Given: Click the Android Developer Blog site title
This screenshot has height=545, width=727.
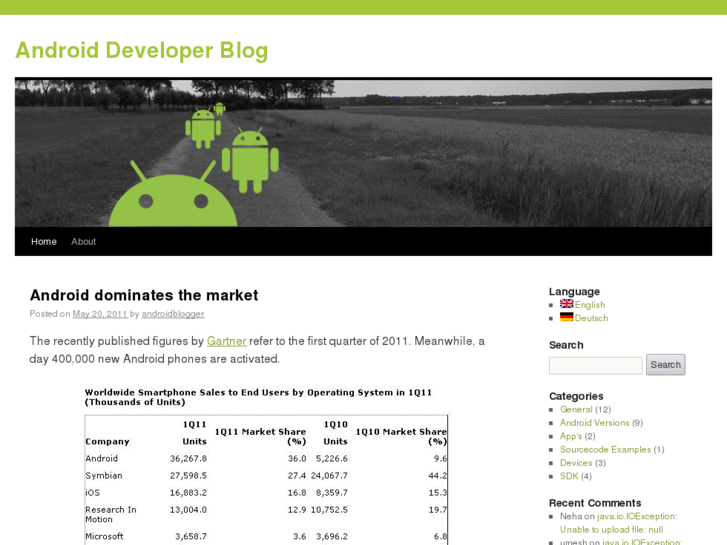Looking at the screenshot, I should click(142, 50).
